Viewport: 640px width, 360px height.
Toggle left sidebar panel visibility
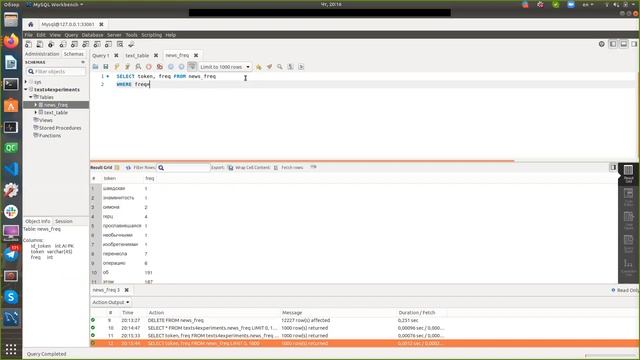(613, 44)
